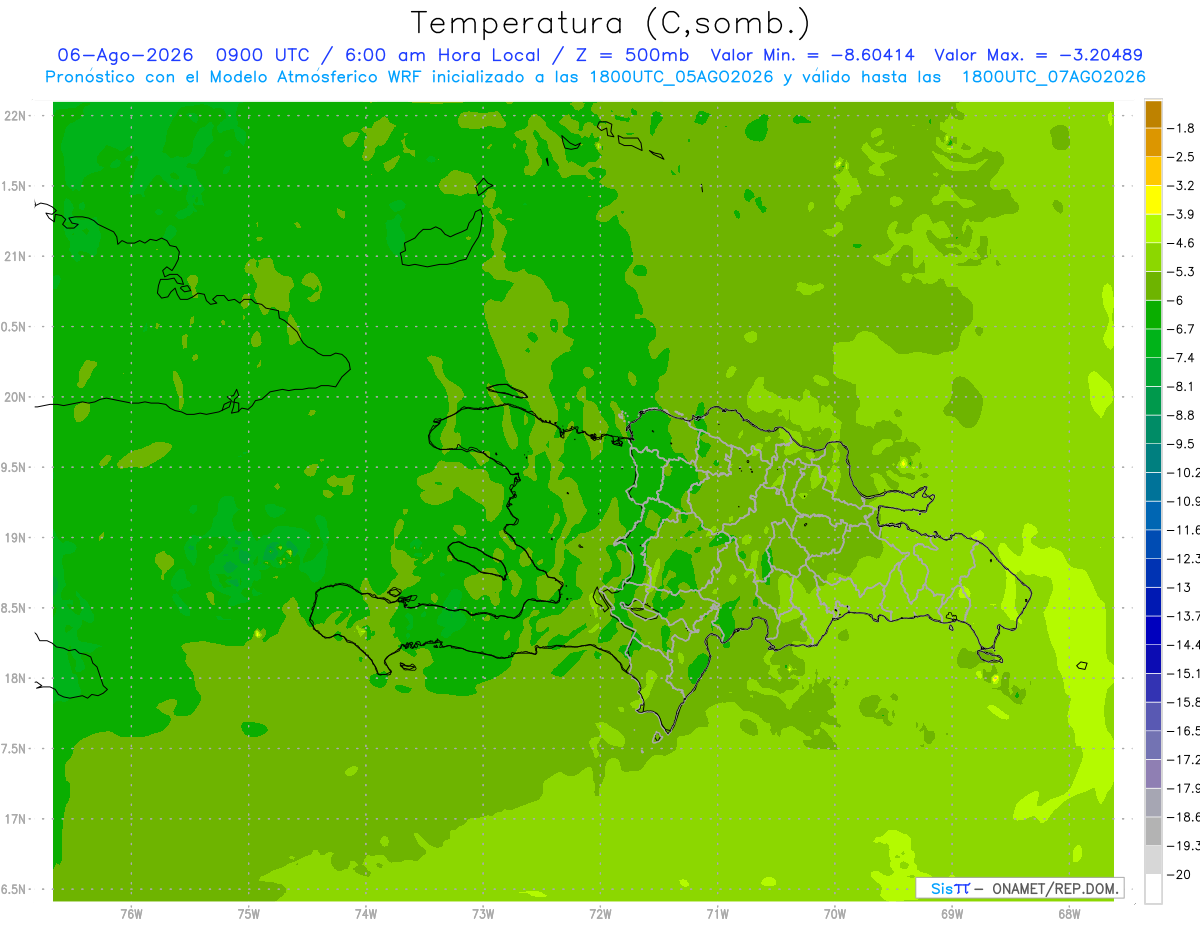Click the "-8.8" legend value
Viewport: 1200px width, 927px height.
tap(1181, 415)
